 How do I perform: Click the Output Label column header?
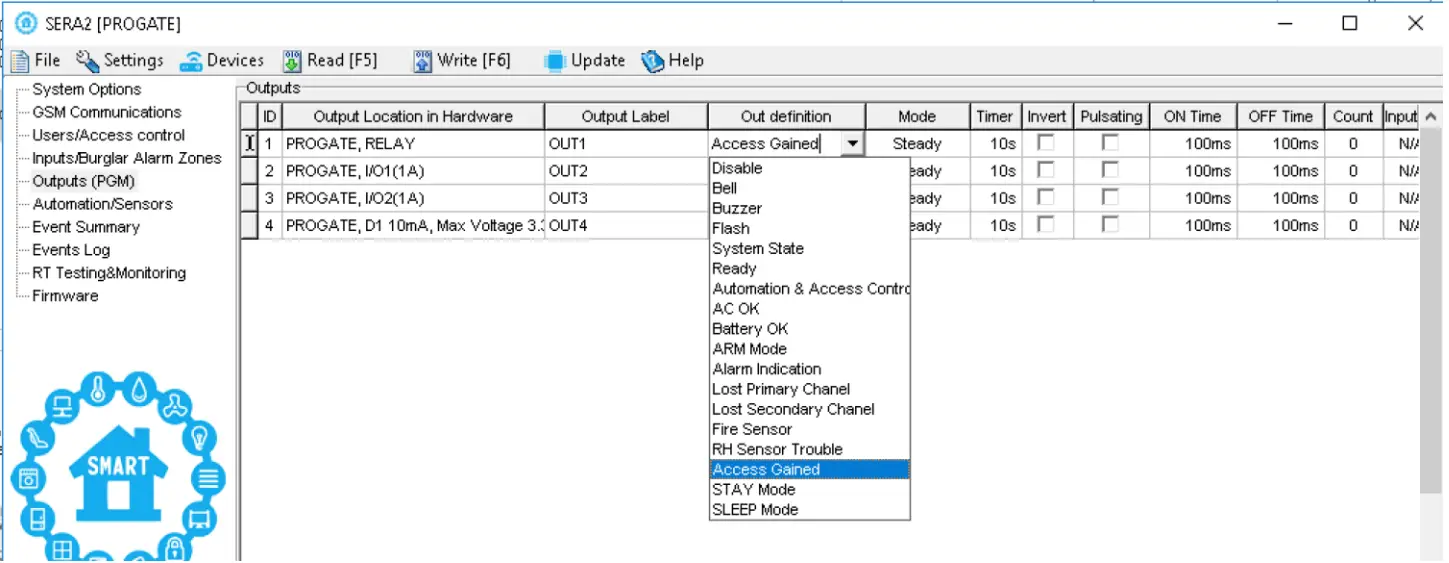(x=626, y=116)
